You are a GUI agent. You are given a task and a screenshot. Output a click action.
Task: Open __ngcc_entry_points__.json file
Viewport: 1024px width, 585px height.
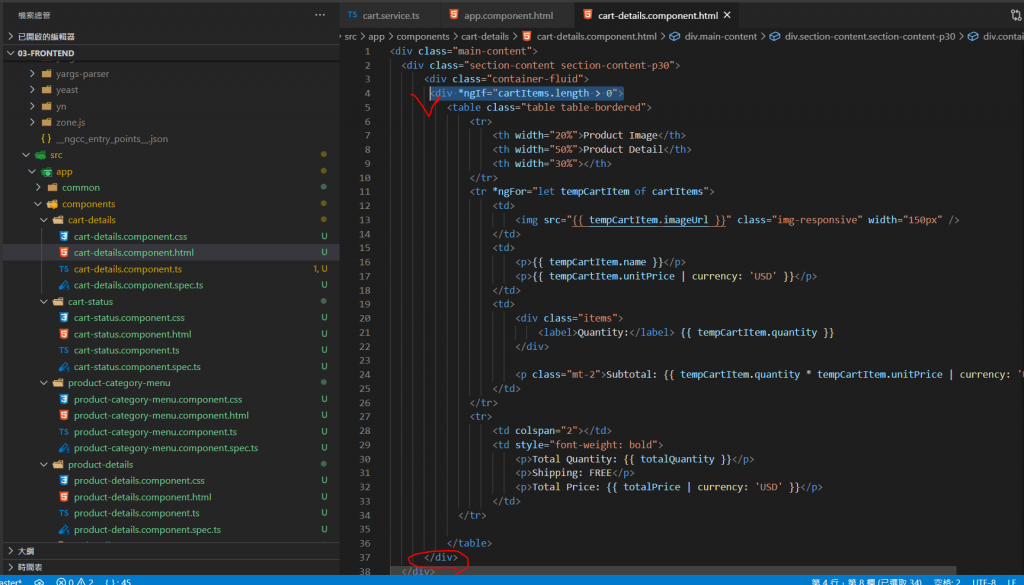pos(112,139)
